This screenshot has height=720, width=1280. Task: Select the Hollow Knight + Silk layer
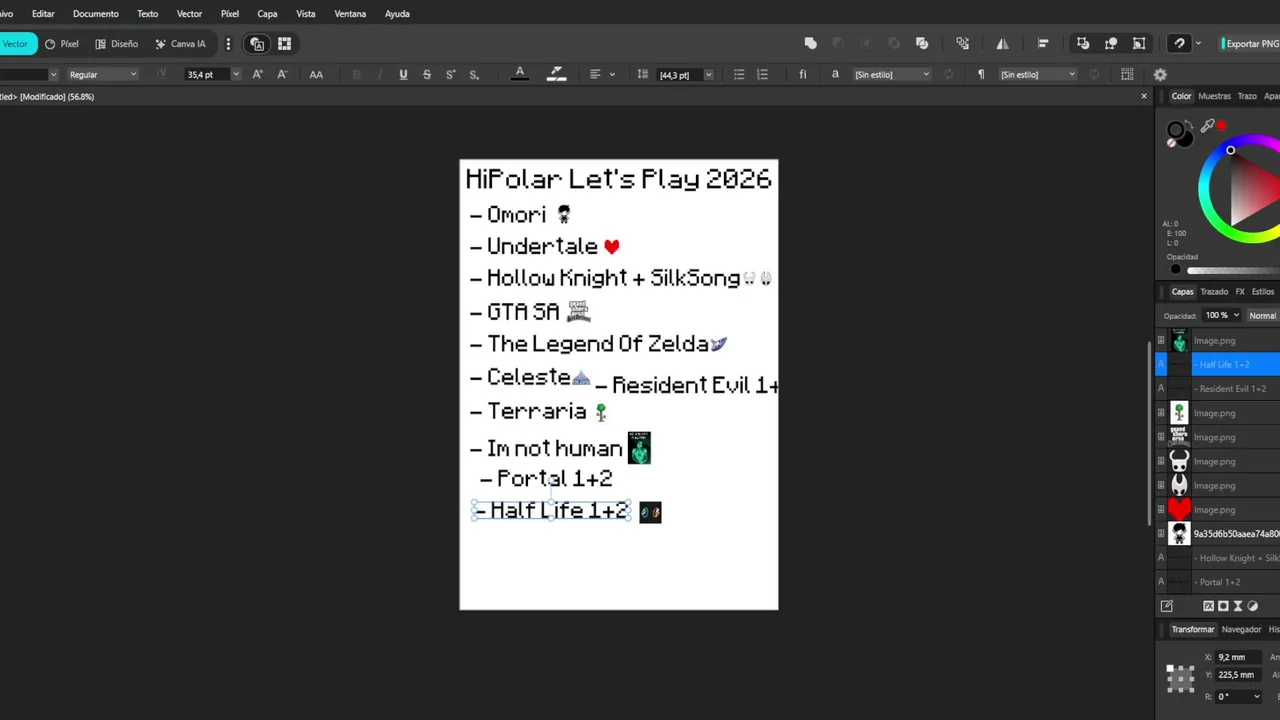pos(1218,558)
